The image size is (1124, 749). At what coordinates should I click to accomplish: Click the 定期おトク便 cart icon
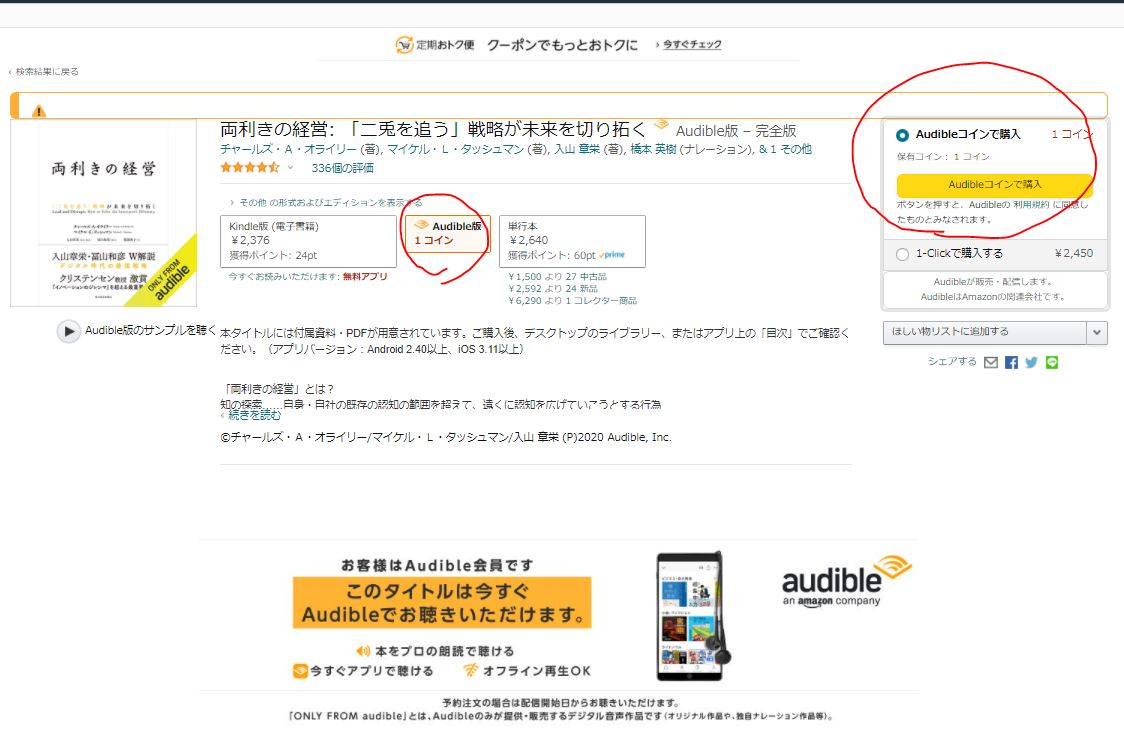tap(404, 45)
